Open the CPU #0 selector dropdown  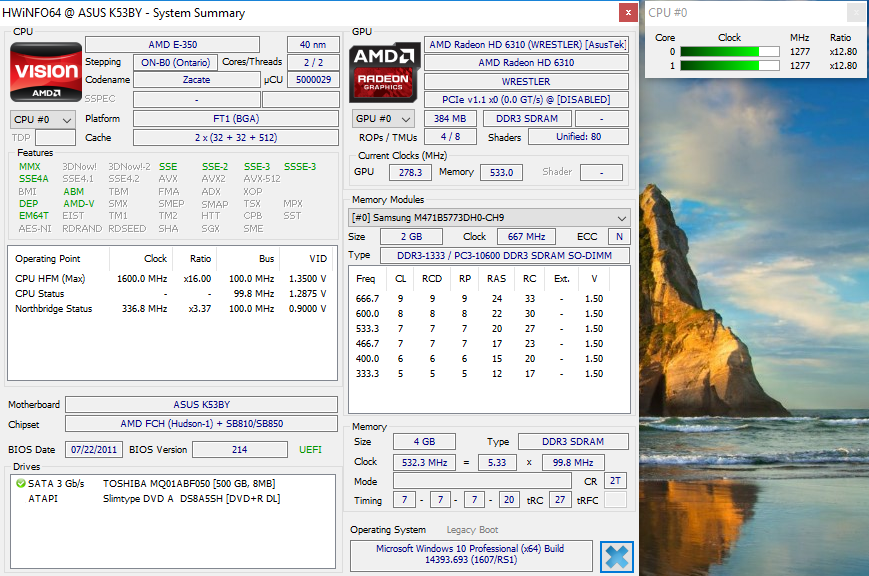click(43, 119)
